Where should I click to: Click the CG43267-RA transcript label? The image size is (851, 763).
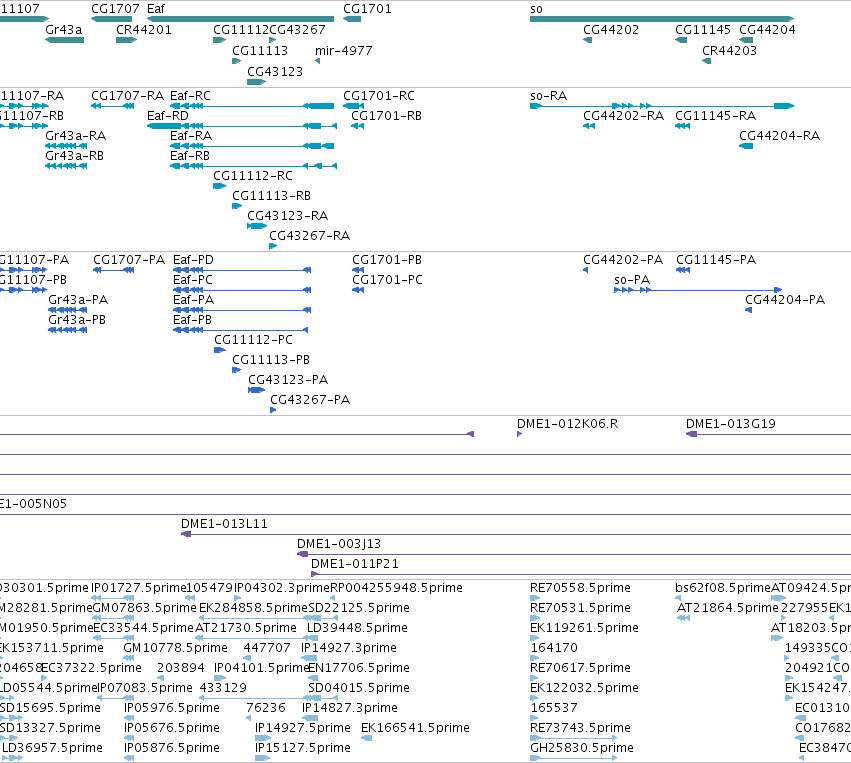click(x=310, y=236)
